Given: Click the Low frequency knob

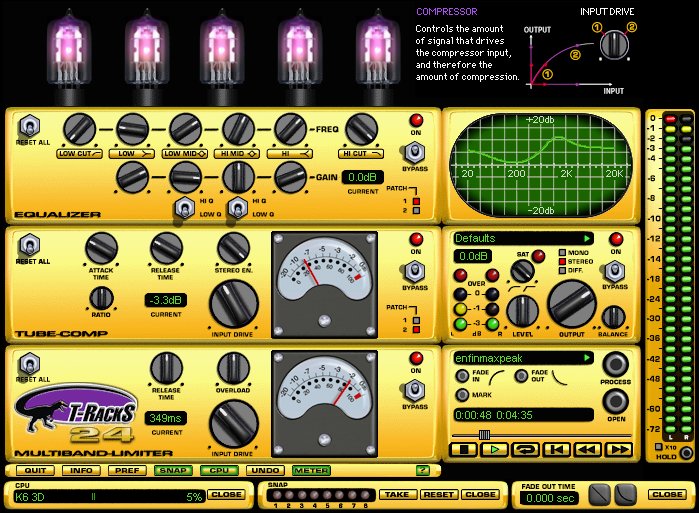Looking at the screenshot, I should coord(132,129).
